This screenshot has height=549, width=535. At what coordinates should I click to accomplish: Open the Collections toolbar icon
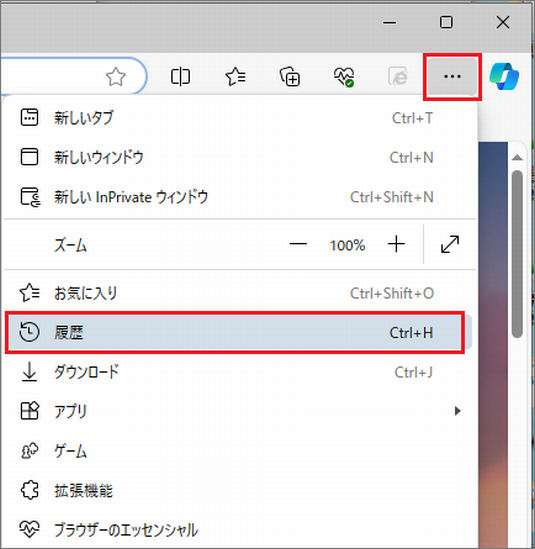coord(290,77)
